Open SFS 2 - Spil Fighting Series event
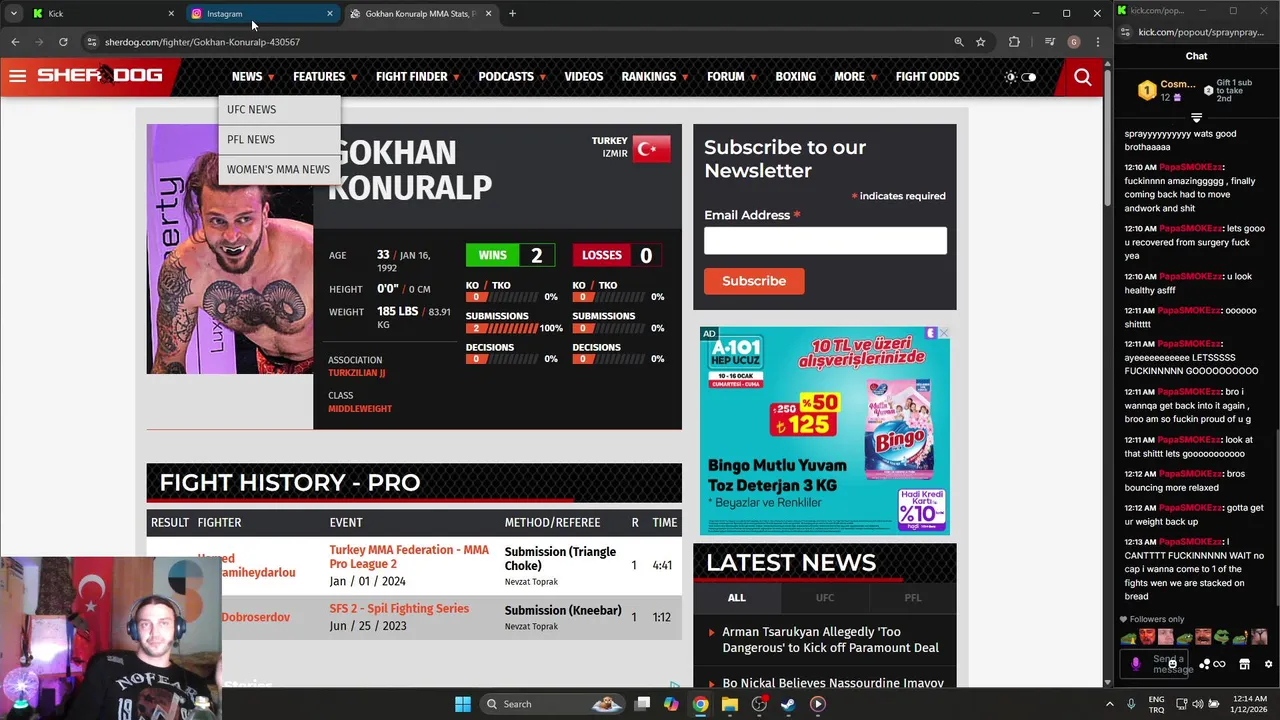1280x720 pixels. point(399,608)
